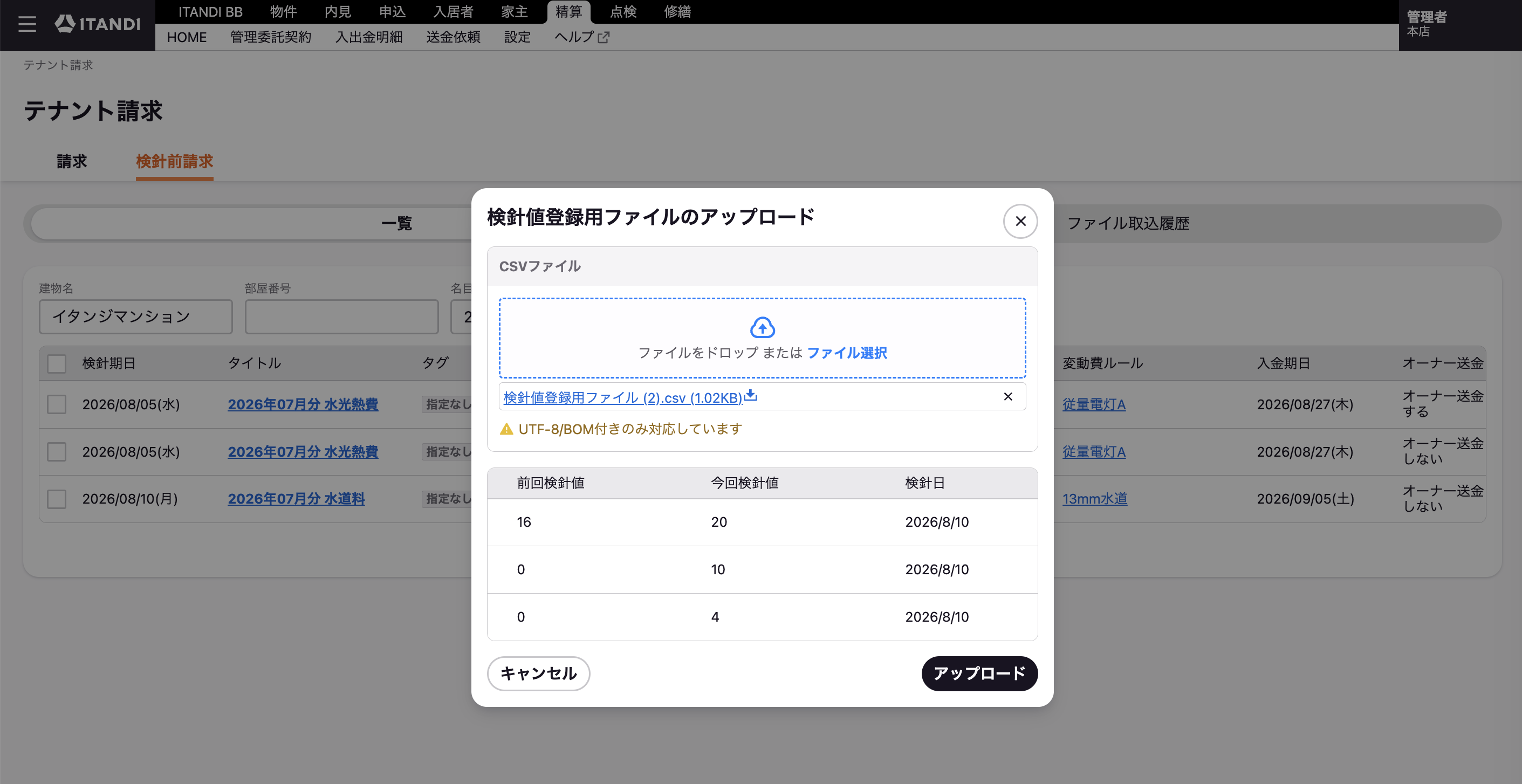Image resolution: width=1522 pixels, height=784 pixels.
Task: Click the 今回検針値 cell showing 4
Action: click(x=715, y=617)
